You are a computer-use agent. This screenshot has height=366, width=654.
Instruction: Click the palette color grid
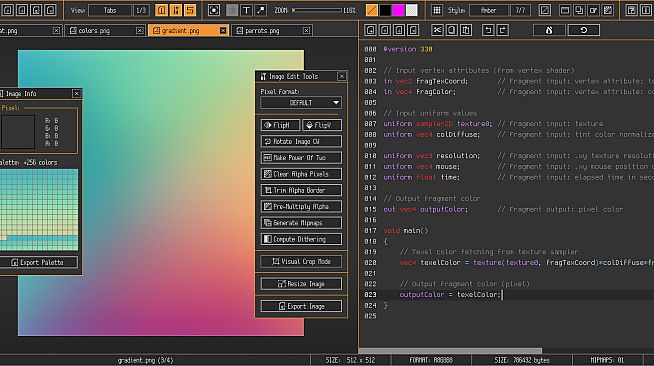[x=39, y=210]
